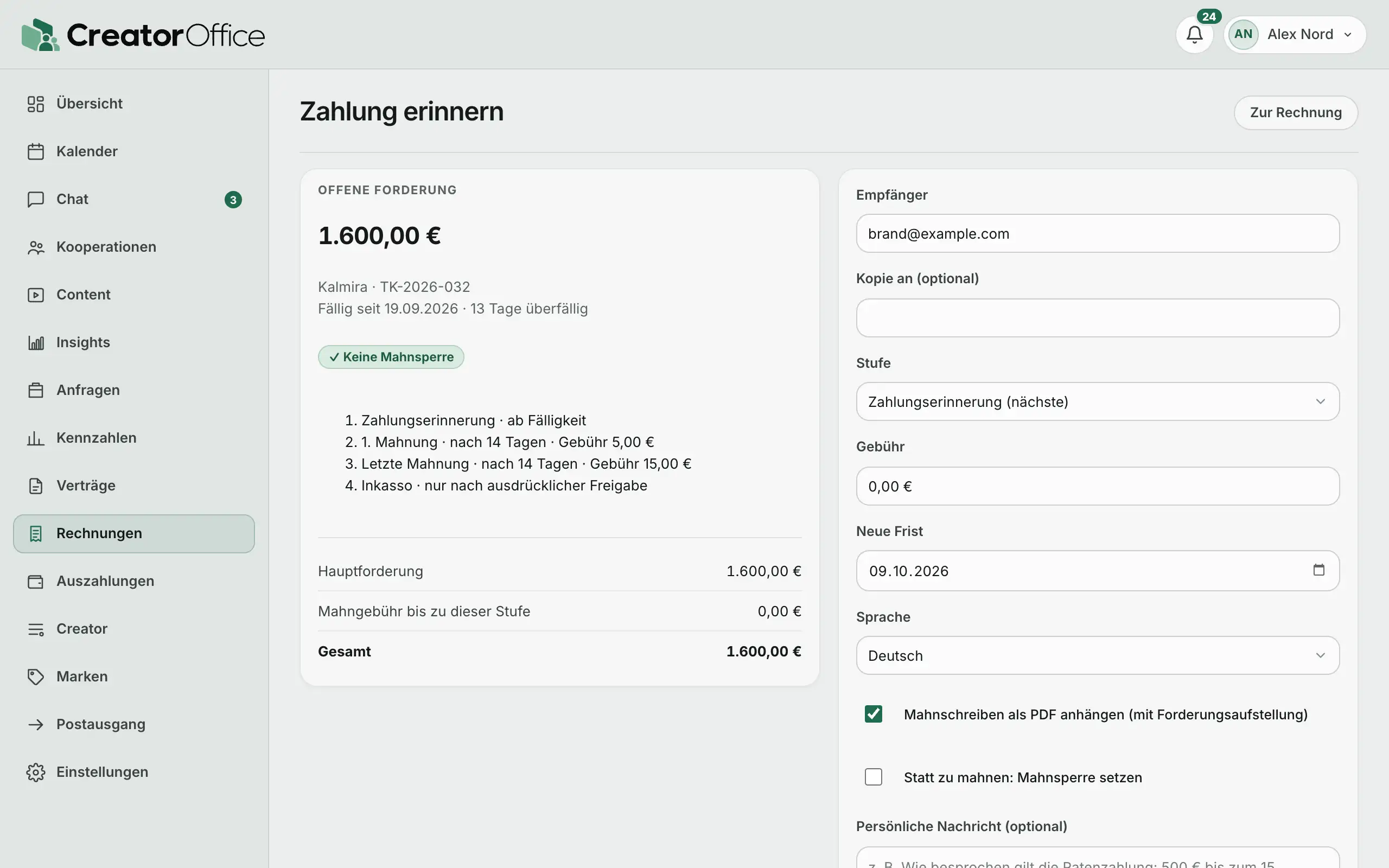Viewport: 1389px width, 868px height.
Task: Click the Kooperationen people icon
Action: 36,247
